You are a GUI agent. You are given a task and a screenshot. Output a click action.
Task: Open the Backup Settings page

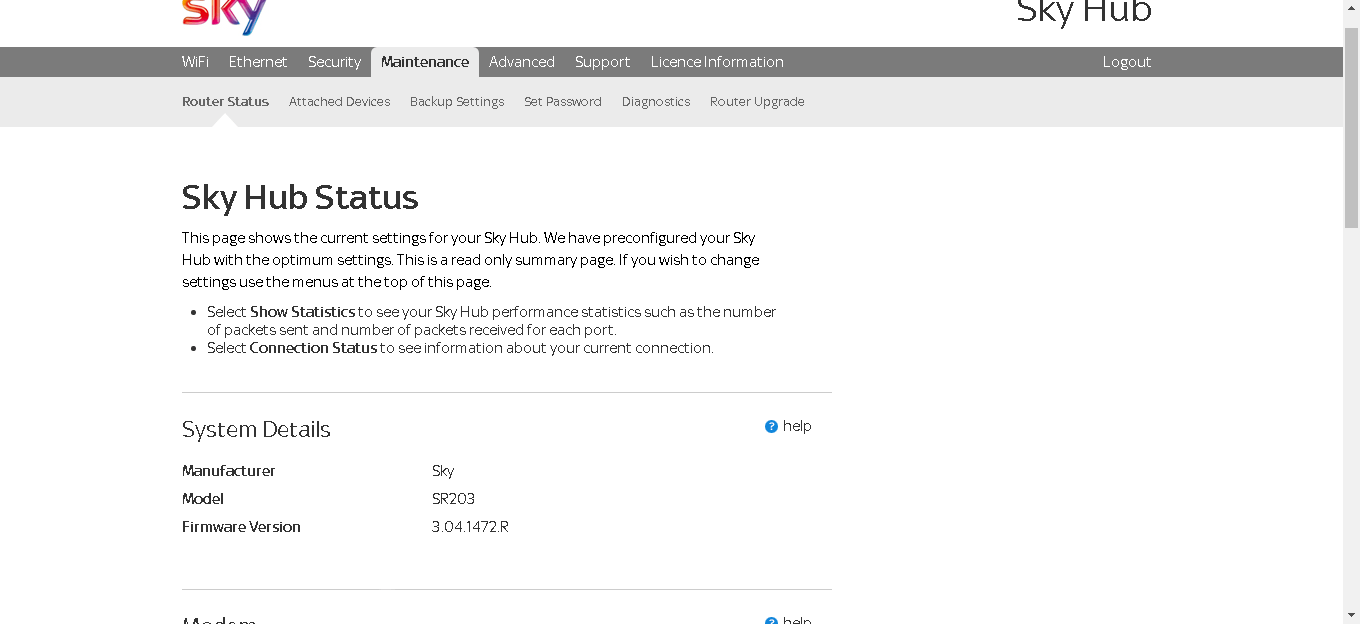pyautogui.click(x=456, y=101)
